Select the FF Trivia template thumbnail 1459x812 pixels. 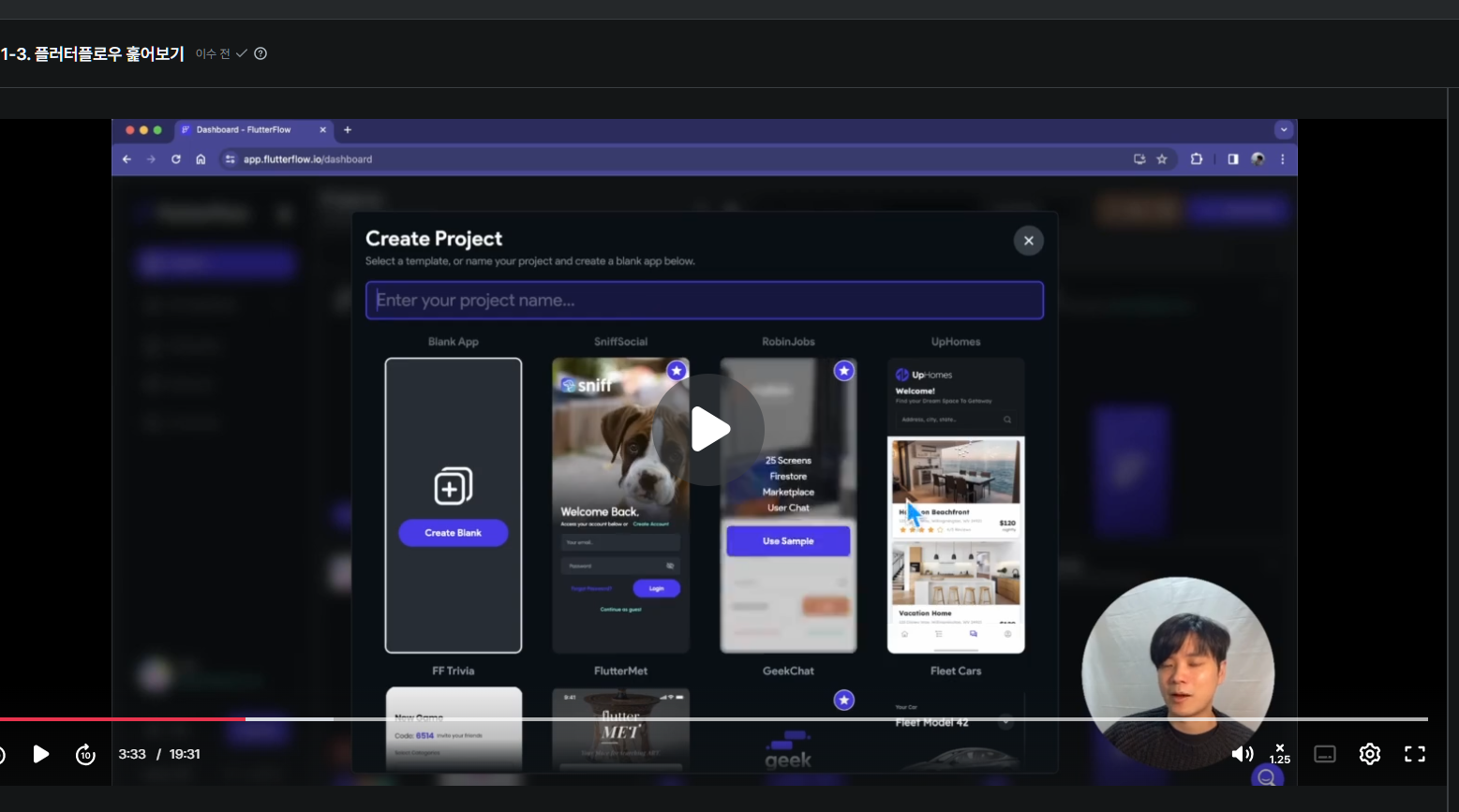454,731
